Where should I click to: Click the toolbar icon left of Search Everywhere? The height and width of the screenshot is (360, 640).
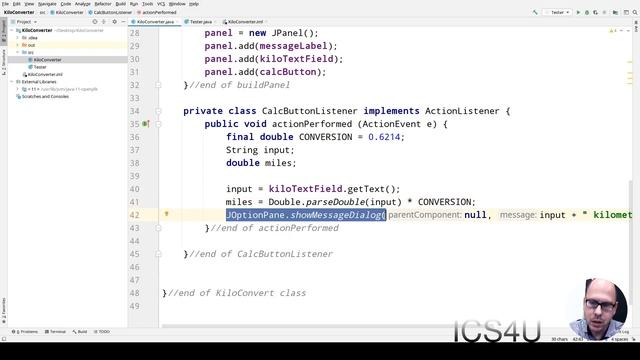[626, 13]
